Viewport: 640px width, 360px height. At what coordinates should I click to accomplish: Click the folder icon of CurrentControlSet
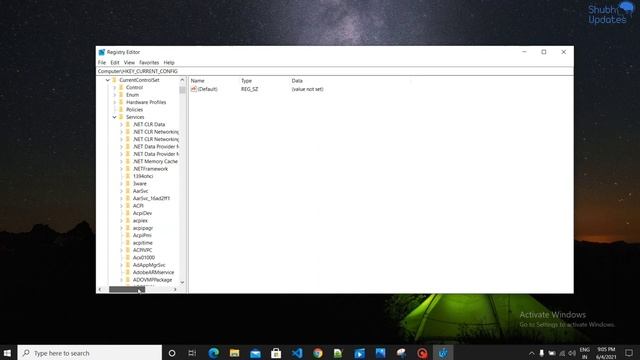tap(115, 80)
